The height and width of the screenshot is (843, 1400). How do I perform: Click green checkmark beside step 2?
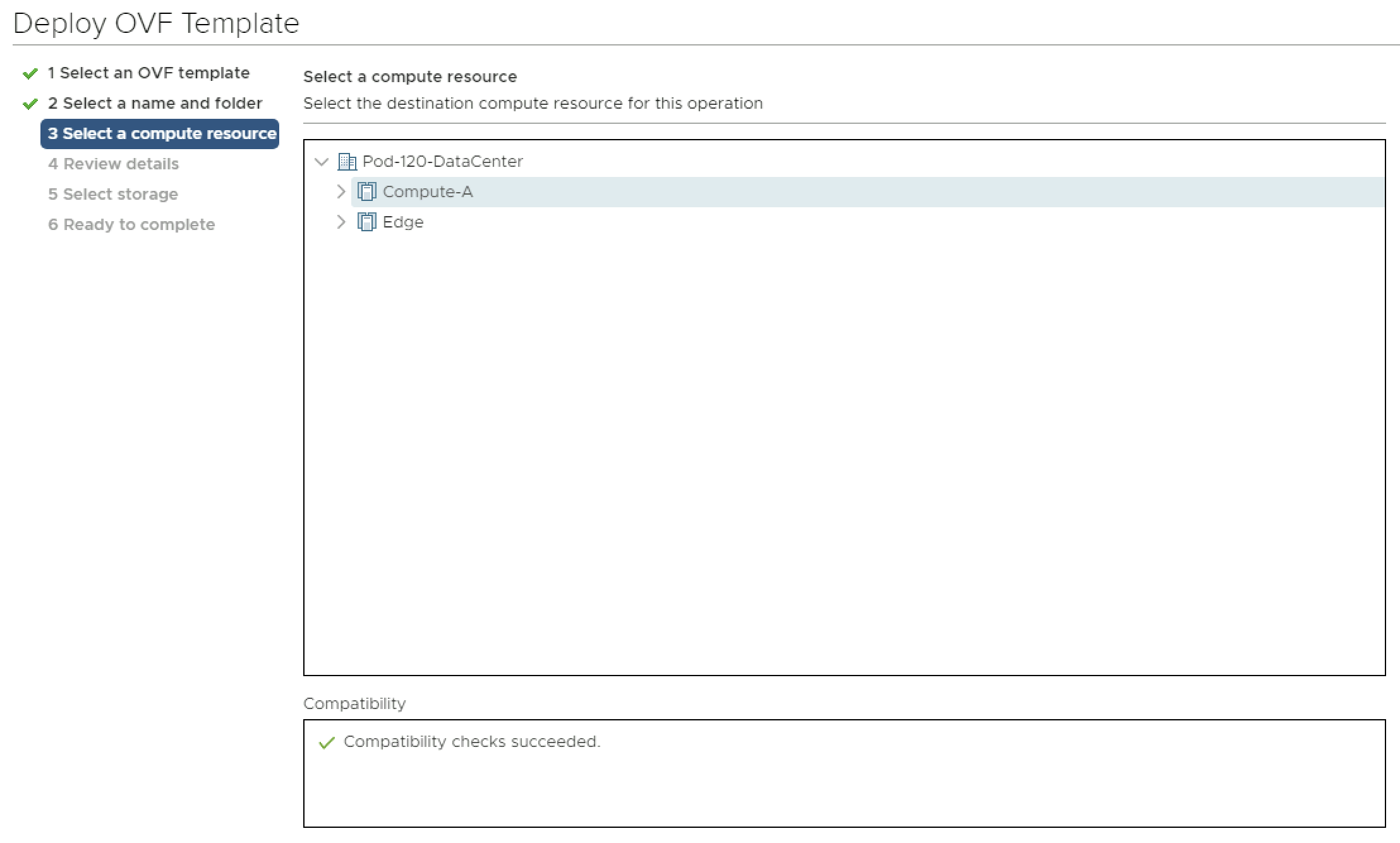pyautogui.click(x=30, y=104)
